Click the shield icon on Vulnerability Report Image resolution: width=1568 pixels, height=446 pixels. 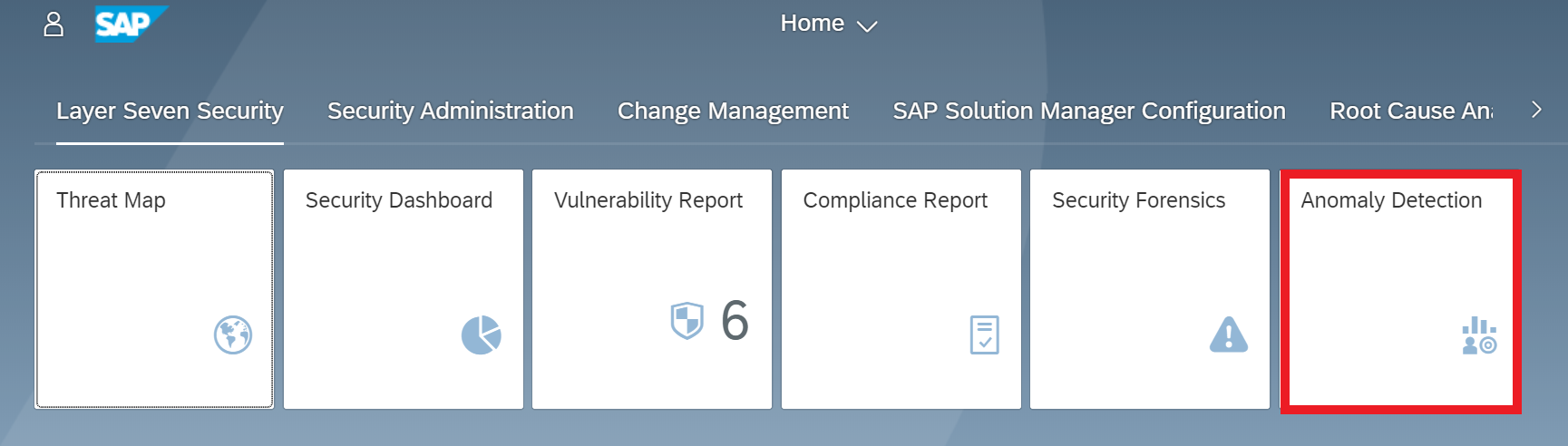[687, 320]
